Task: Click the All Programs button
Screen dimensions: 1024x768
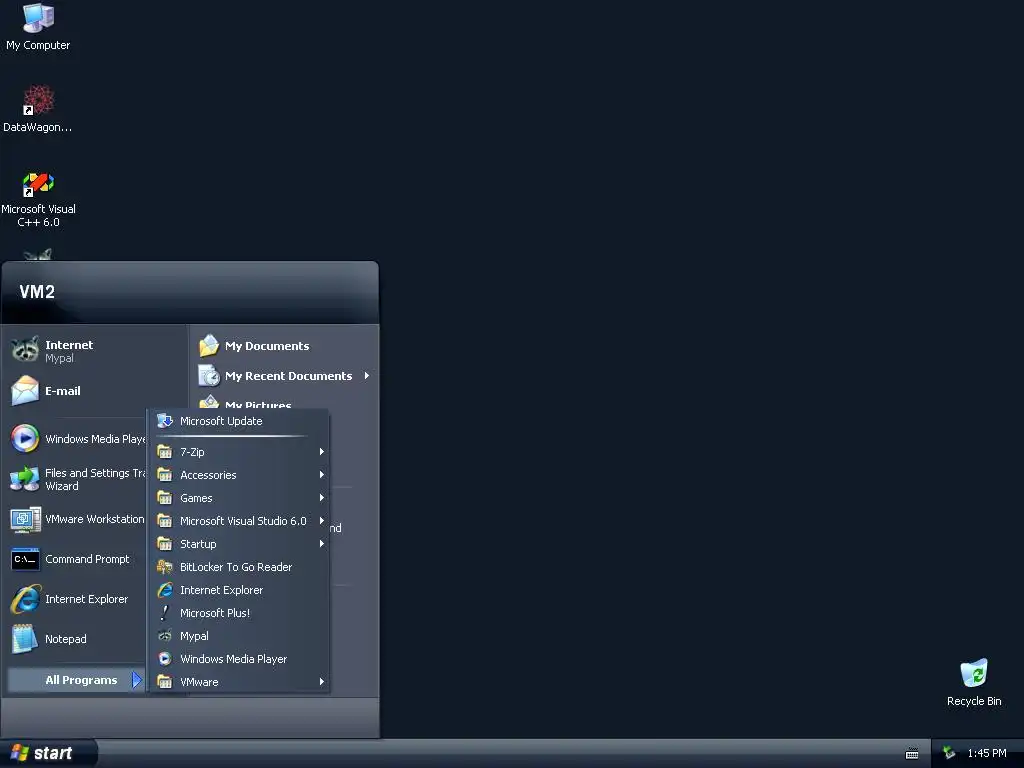Action: (76, 680)
